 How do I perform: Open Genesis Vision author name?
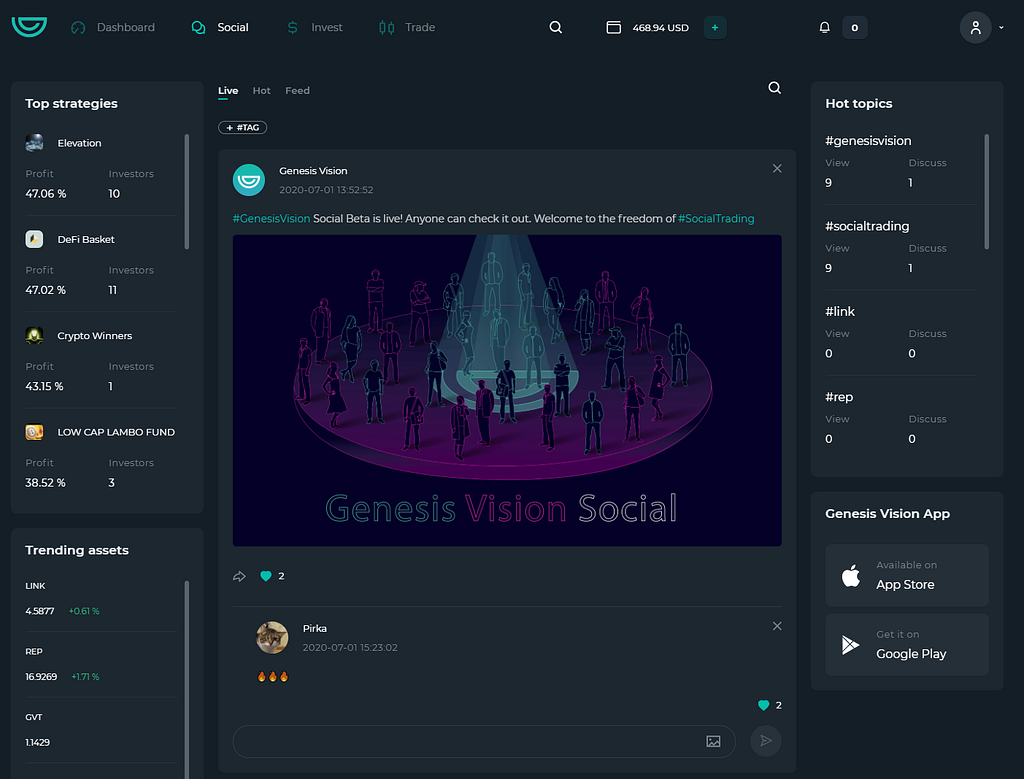point(313,170)
